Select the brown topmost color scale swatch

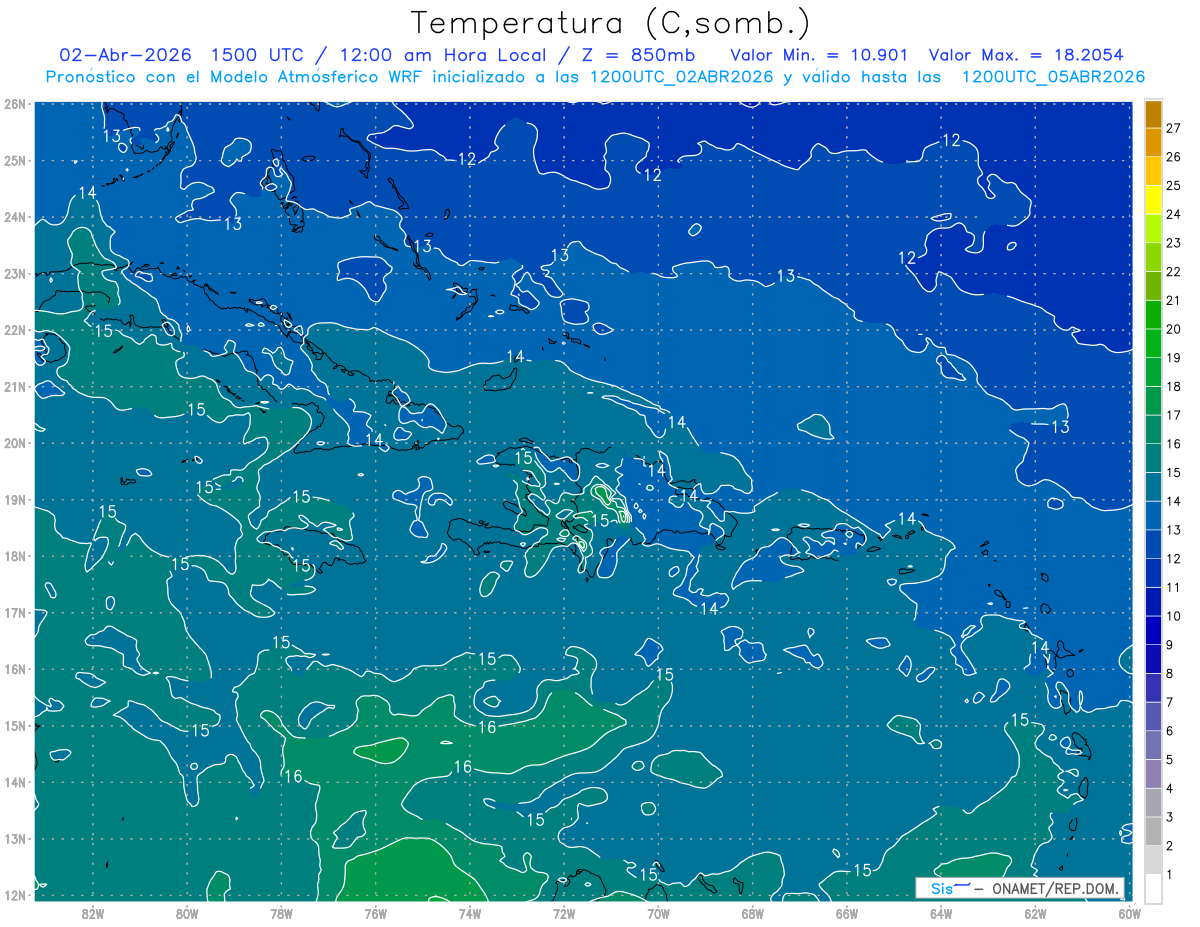pos(1154,114)
